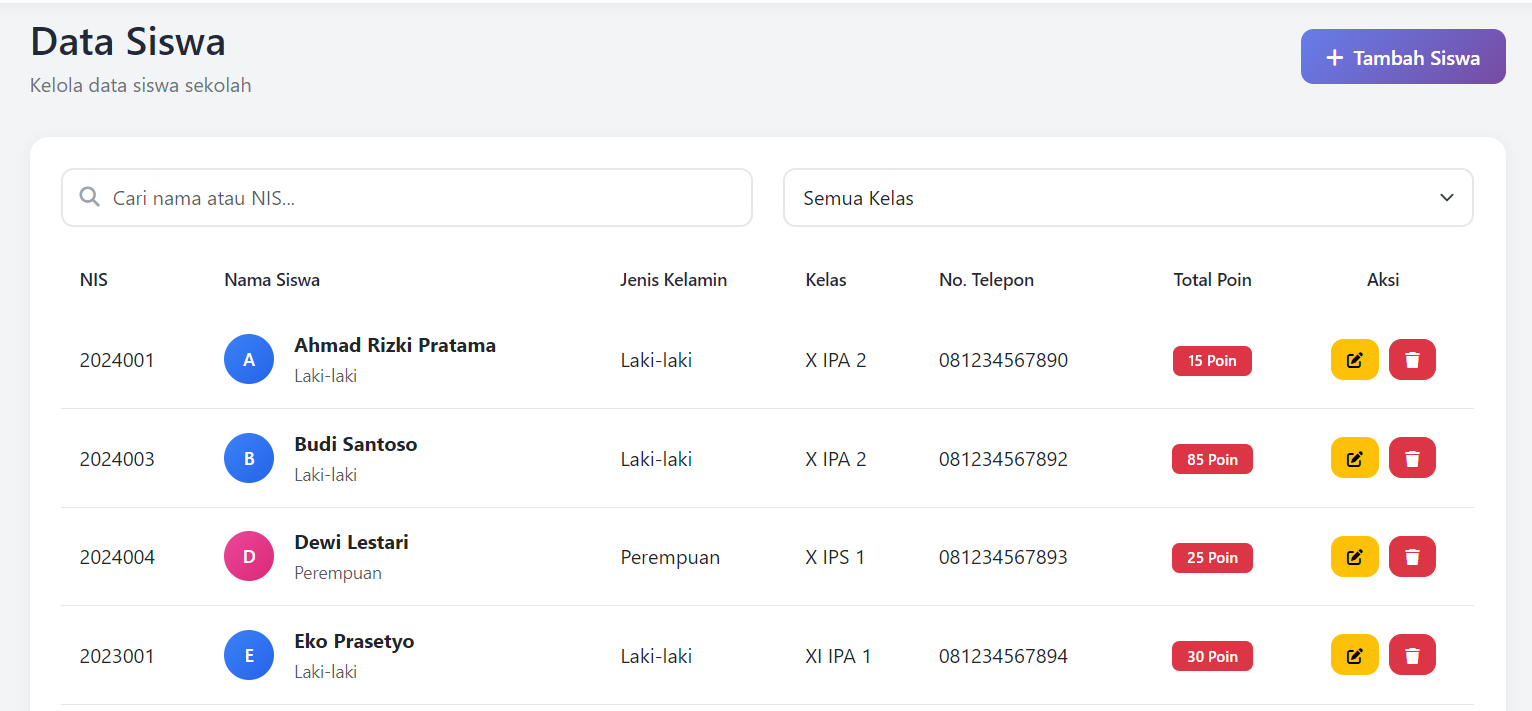The image size is (1532, 711).
Task: Click the 30 Poin badge
Action: pyautogui.click(x=1212, y=657)
